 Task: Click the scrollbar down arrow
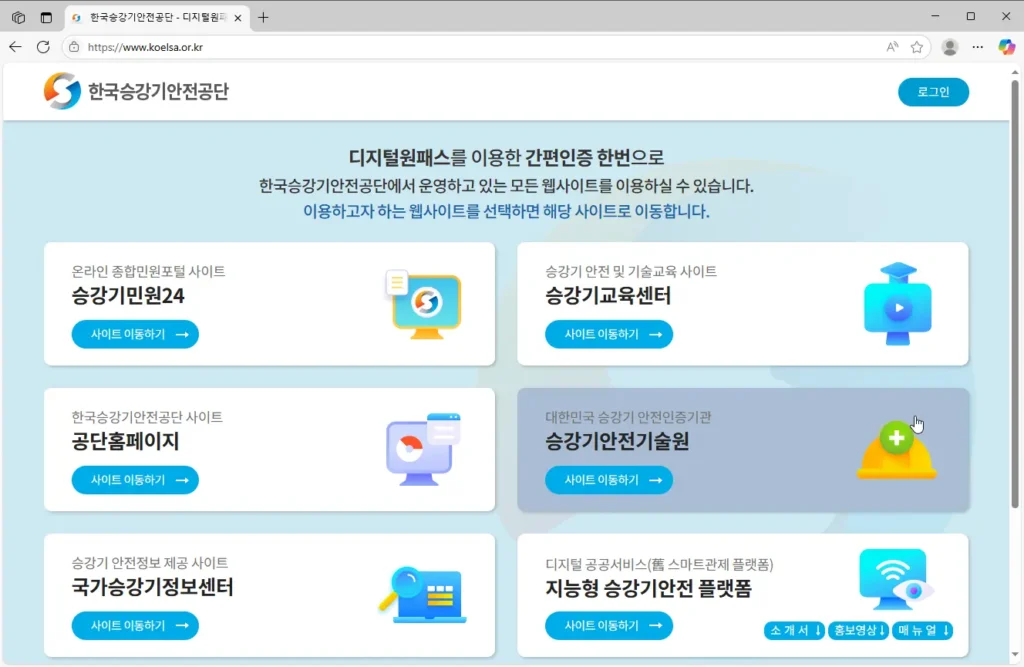point(1014,654)
